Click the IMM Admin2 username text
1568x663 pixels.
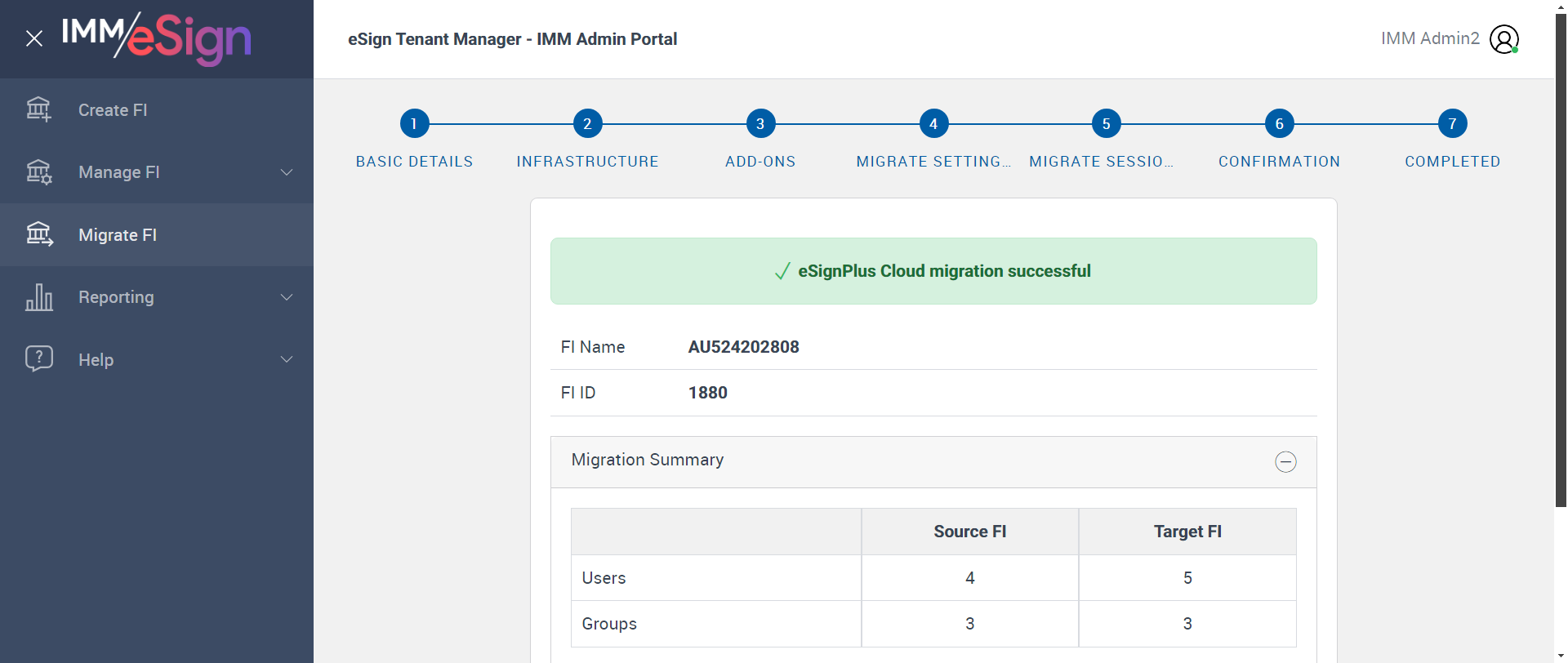coord(1430,38)
